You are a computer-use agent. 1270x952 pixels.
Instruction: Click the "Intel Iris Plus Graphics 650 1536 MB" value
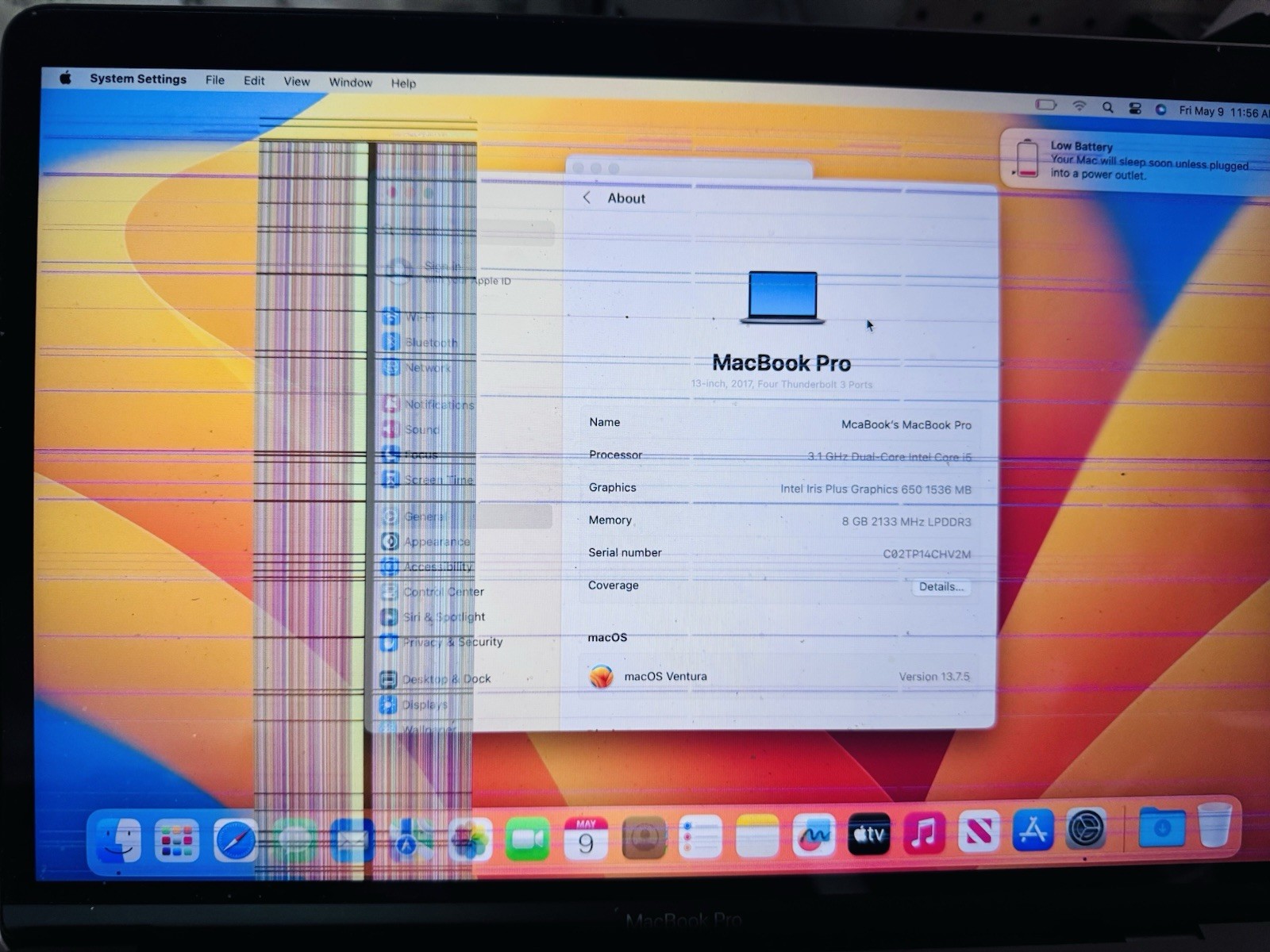876,489
